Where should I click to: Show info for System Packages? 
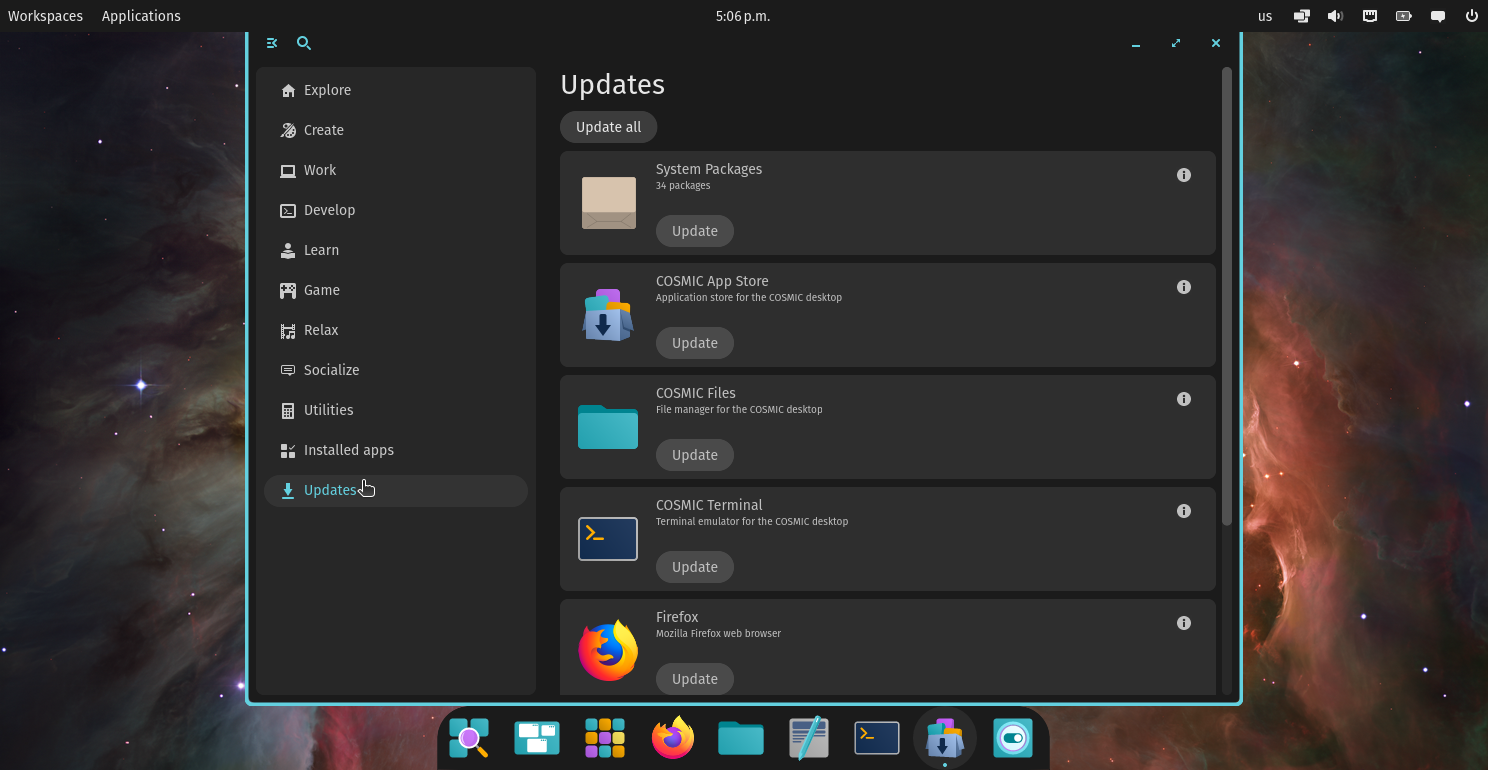pyautogui.click(x=1184, y=175)
